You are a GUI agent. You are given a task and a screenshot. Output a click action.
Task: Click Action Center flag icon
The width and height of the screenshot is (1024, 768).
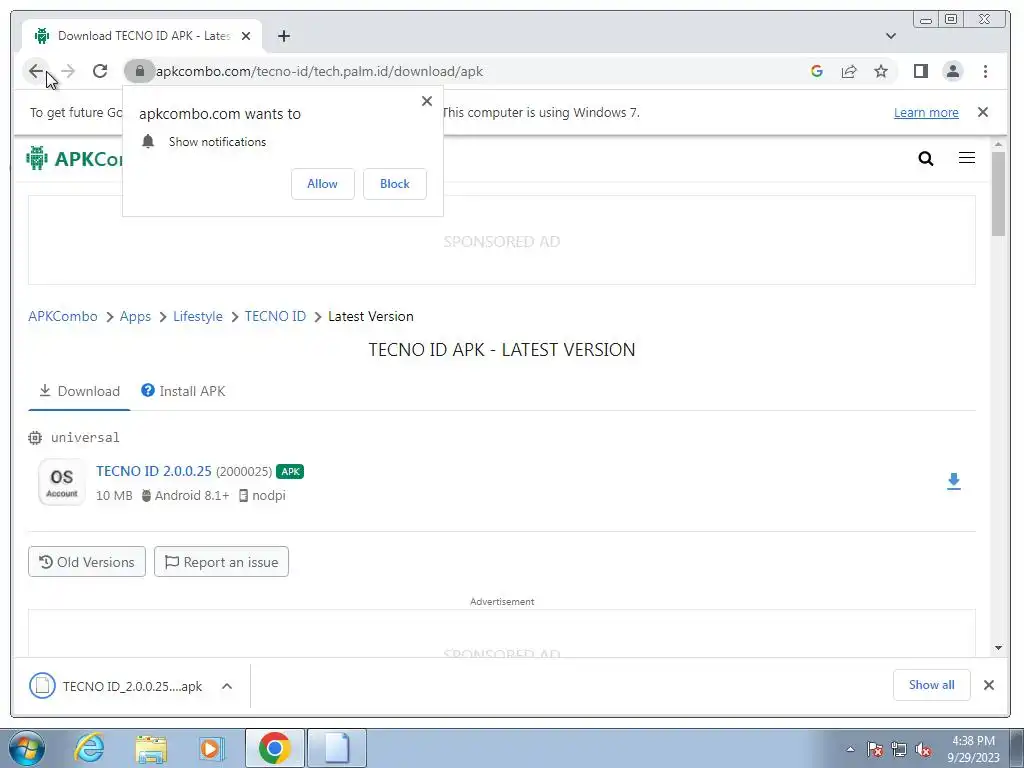coord(875,749)
